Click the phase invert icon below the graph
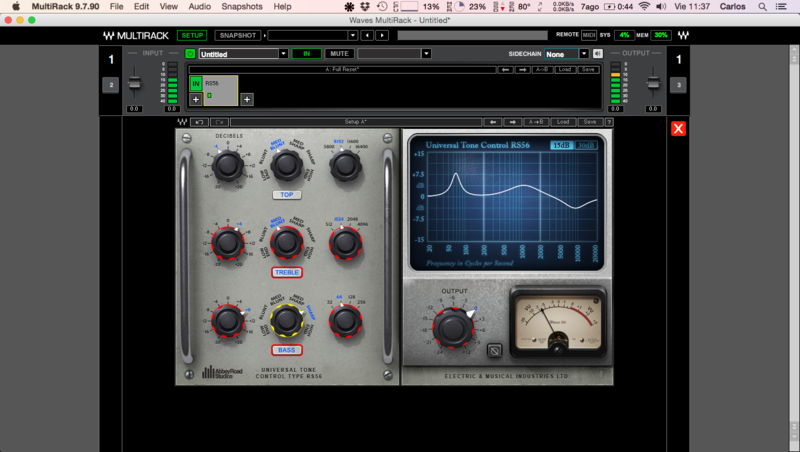 click(493, 351)
